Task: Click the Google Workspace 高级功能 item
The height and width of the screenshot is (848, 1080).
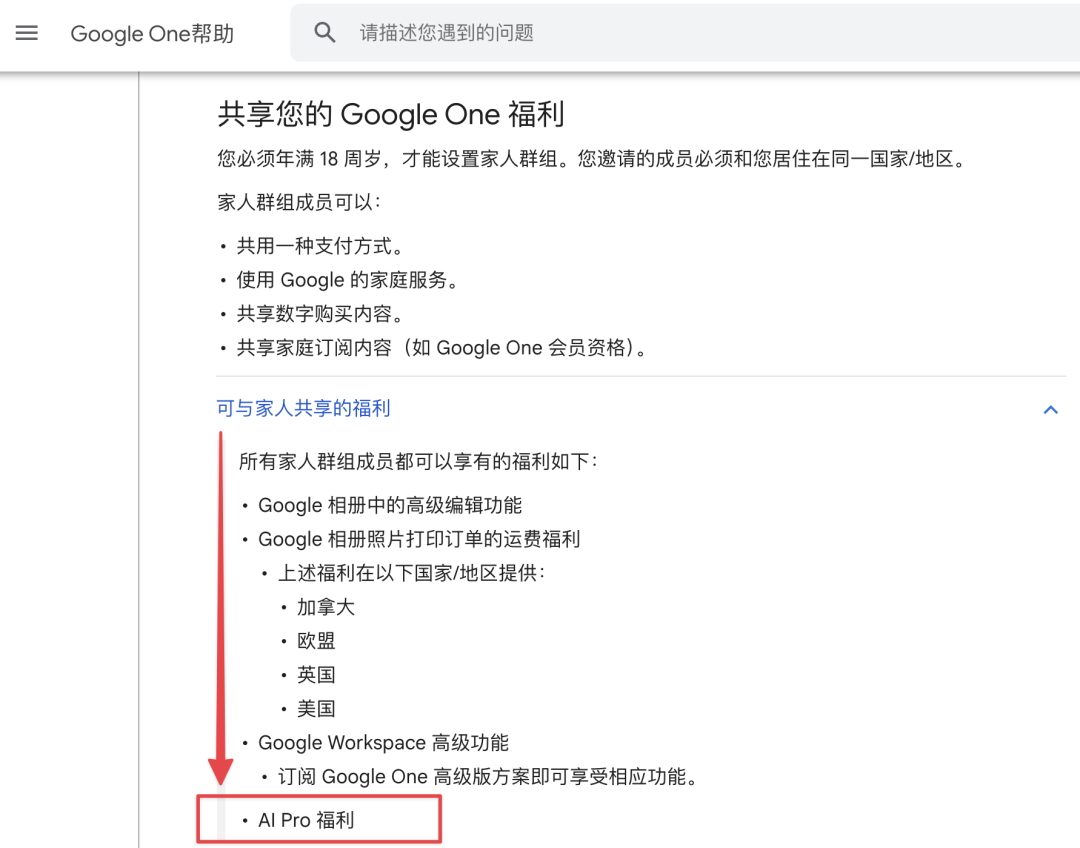Action: point(383,743)
